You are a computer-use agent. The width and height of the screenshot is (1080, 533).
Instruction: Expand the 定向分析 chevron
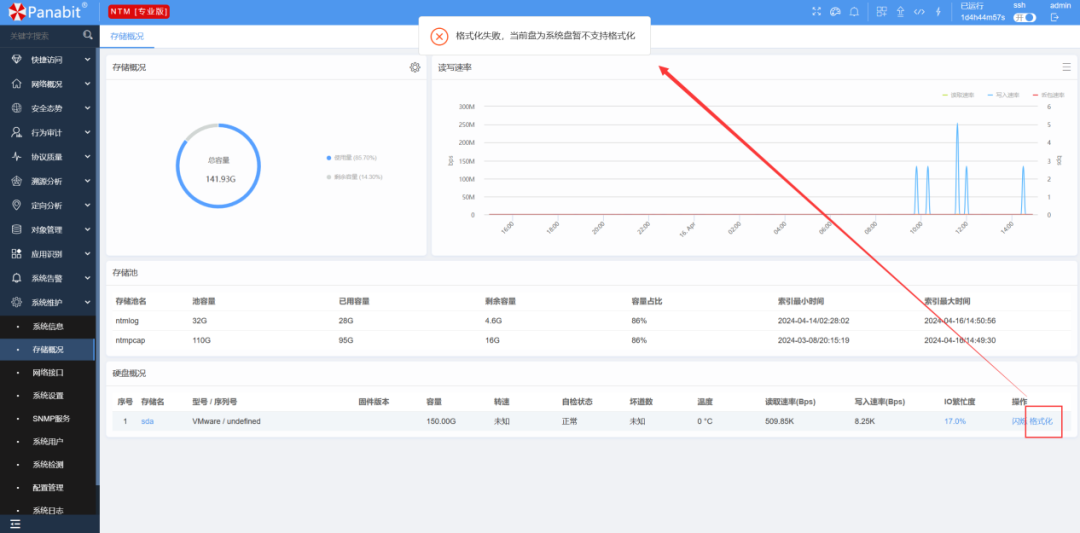tap(87, 205)
